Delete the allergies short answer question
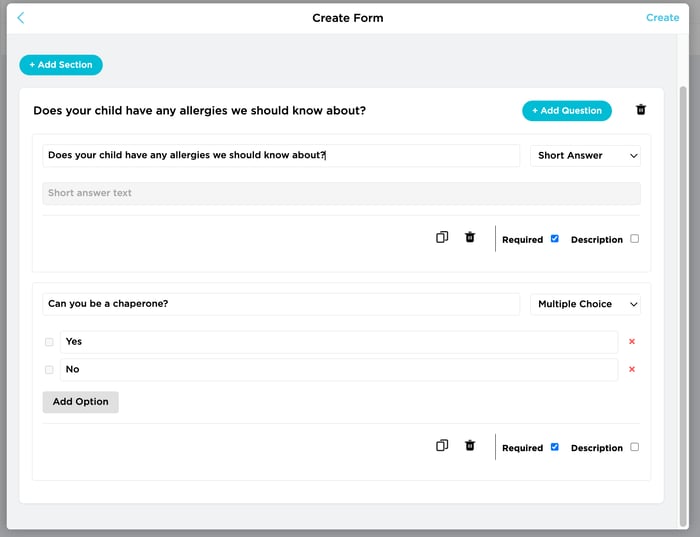This screenshot has height=537, width=700. tap(470, 237)
